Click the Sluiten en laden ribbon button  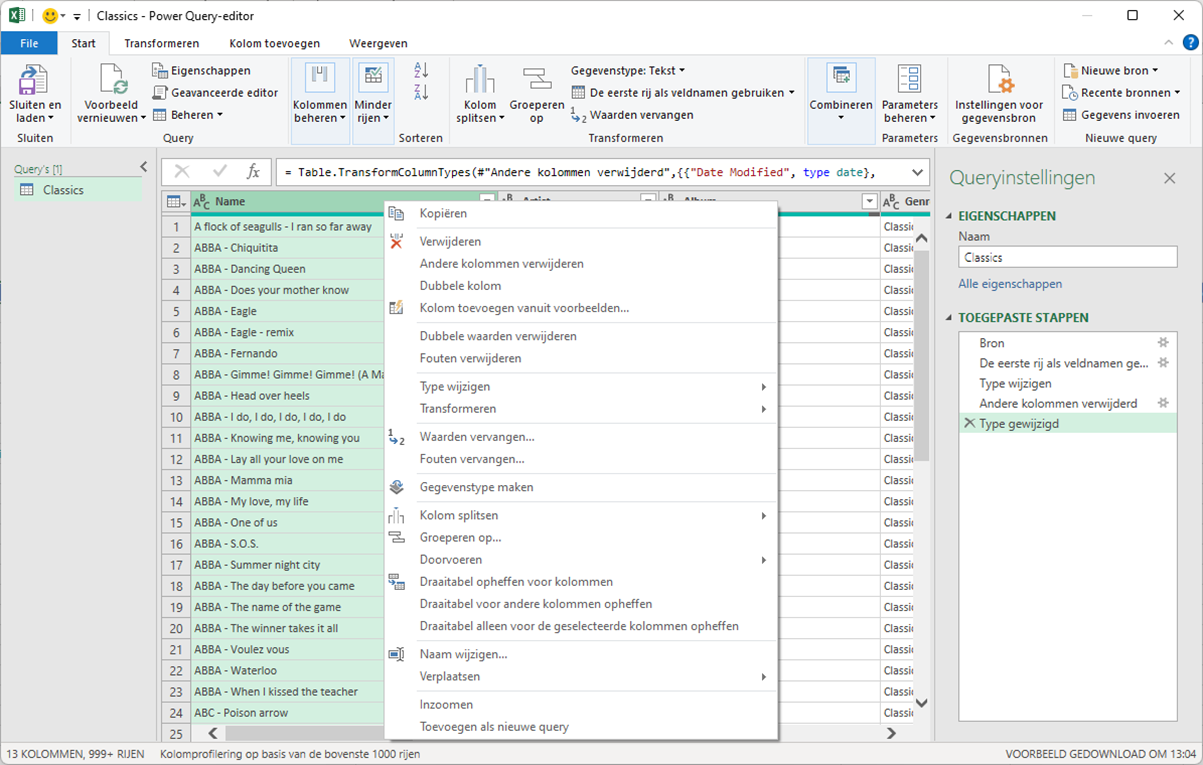[35, 94]
